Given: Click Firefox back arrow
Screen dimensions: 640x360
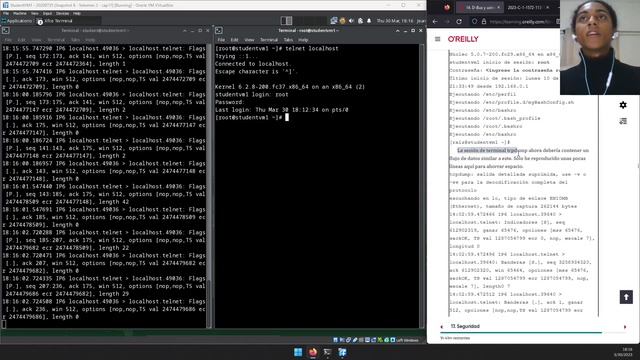Looking at the screenshot, I should [435, 22].
